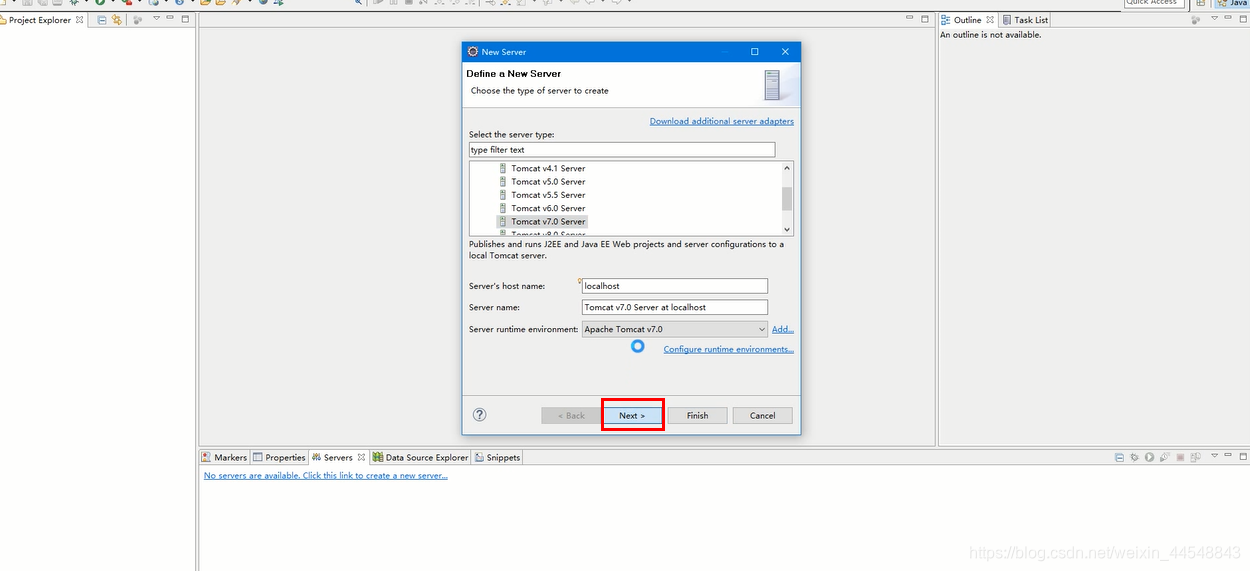Click the Server's host name field
This screenshot has height=571, width=1250.
(x=675, y=286)
